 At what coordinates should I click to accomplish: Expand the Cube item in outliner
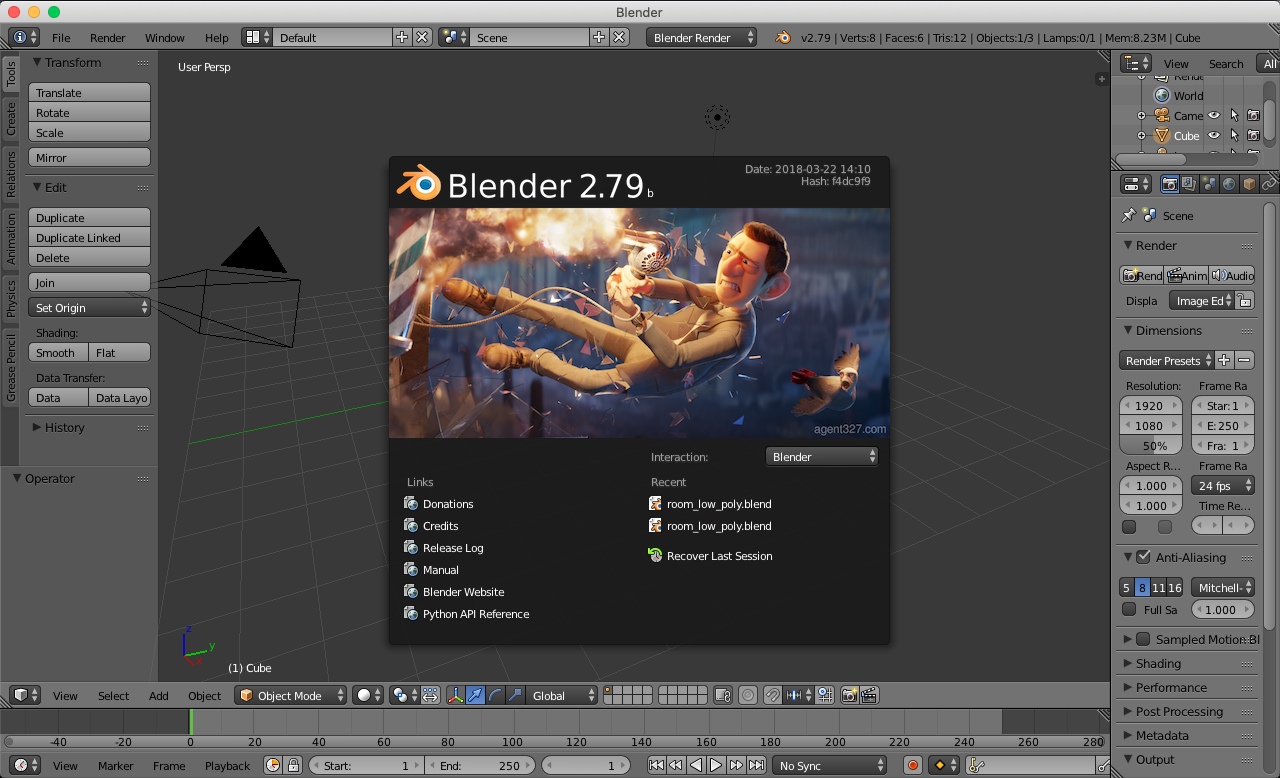point(1141,135)
